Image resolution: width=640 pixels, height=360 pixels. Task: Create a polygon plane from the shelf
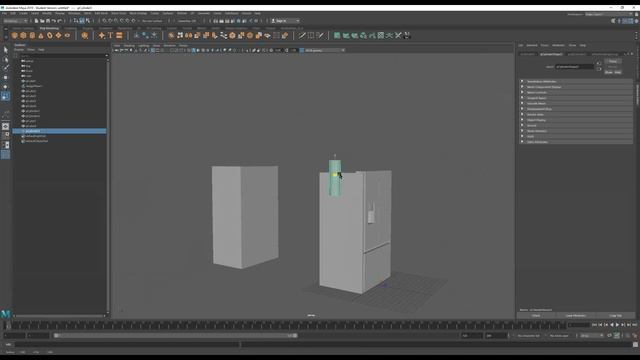[x=58, y=36]
